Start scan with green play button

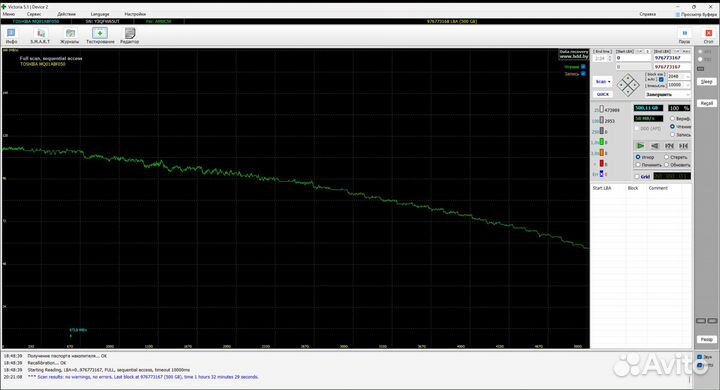coord(640,146)
